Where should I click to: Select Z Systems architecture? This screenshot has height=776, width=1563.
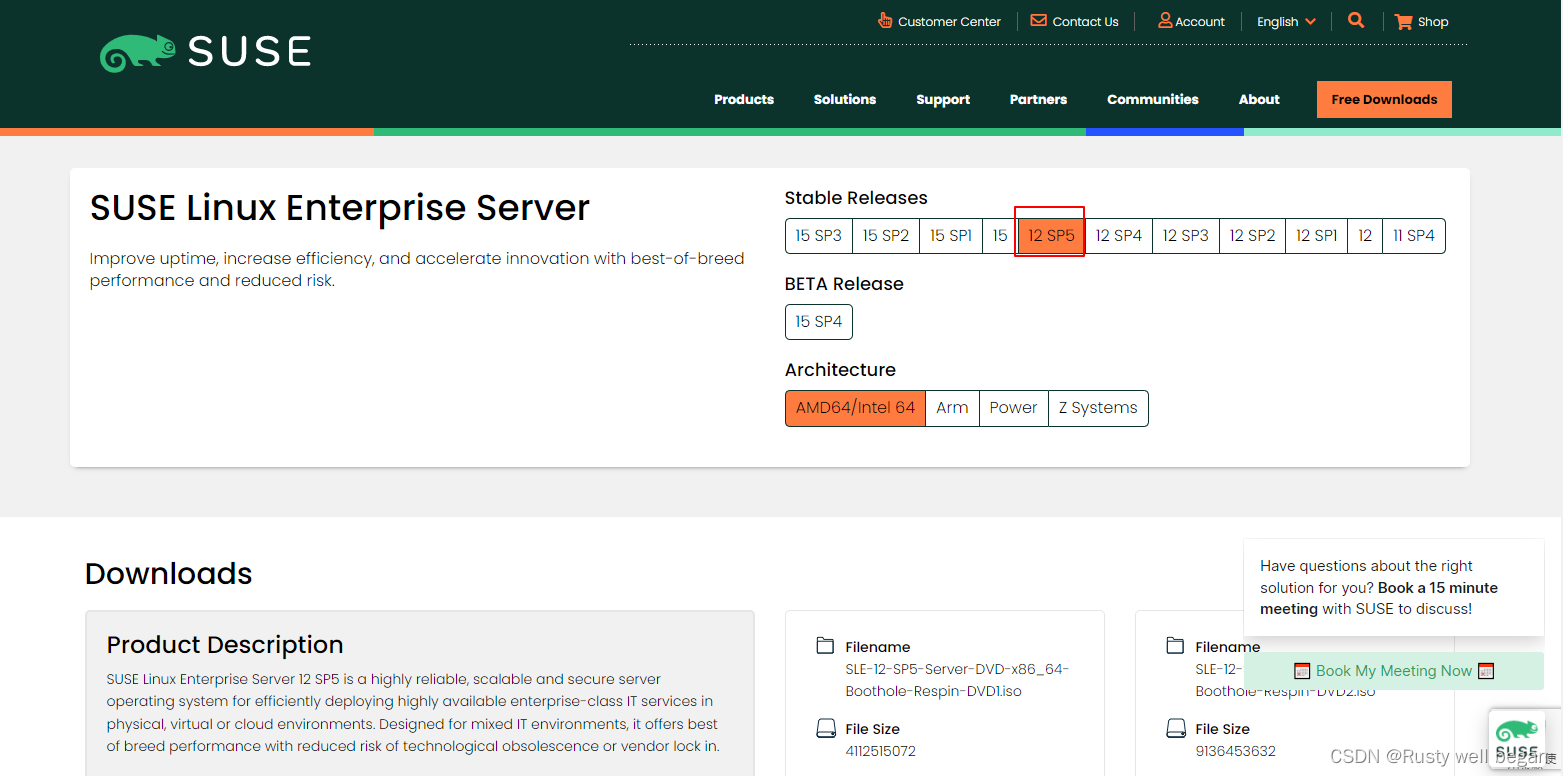click(1098, 408)
